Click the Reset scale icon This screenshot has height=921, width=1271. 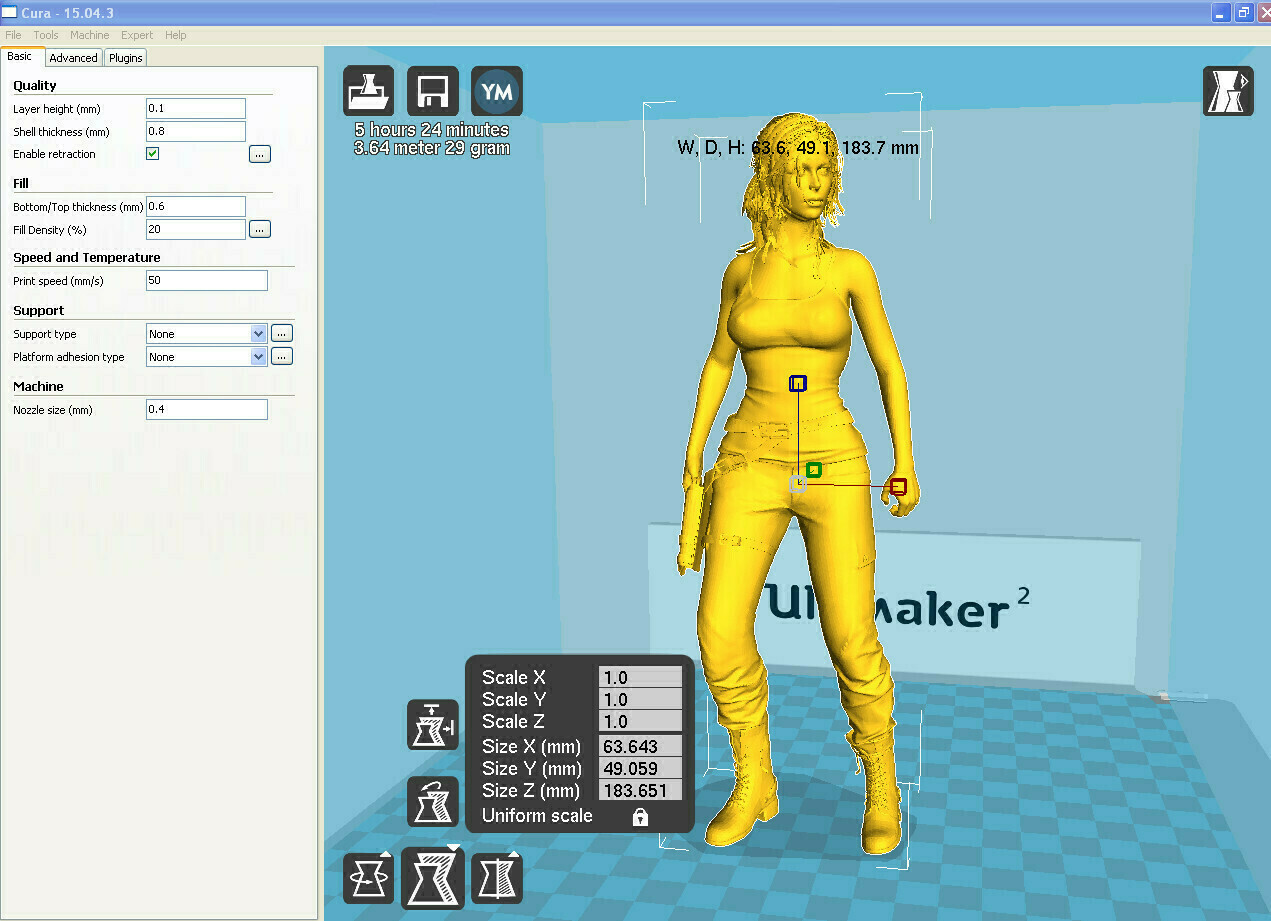[x=432, y=801]
